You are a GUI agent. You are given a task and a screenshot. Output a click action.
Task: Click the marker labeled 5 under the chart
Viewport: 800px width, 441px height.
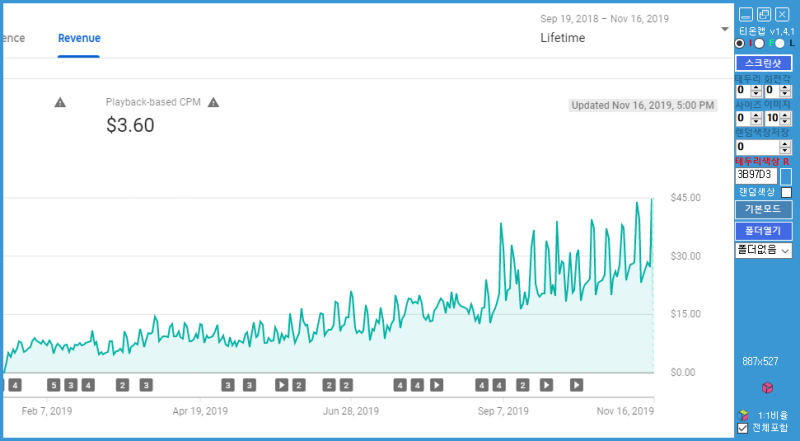[x=54, y=385]
